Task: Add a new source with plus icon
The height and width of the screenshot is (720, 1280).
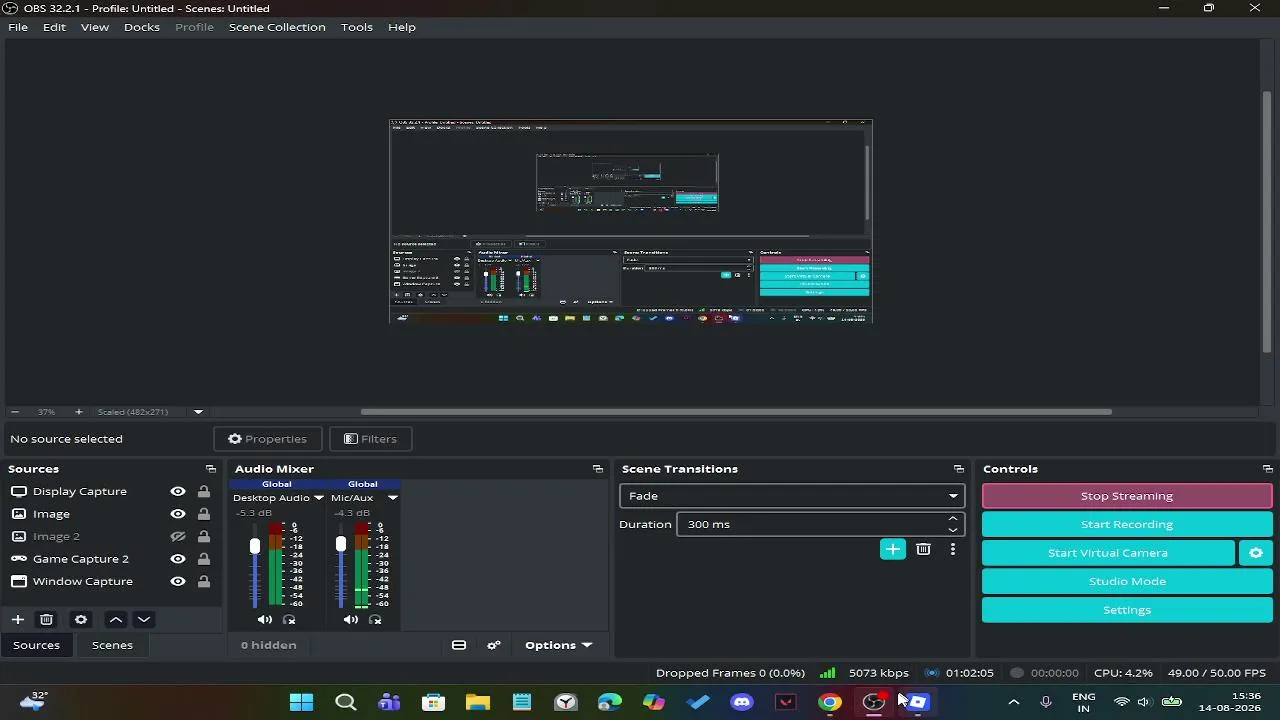Action: click(17, 620)
